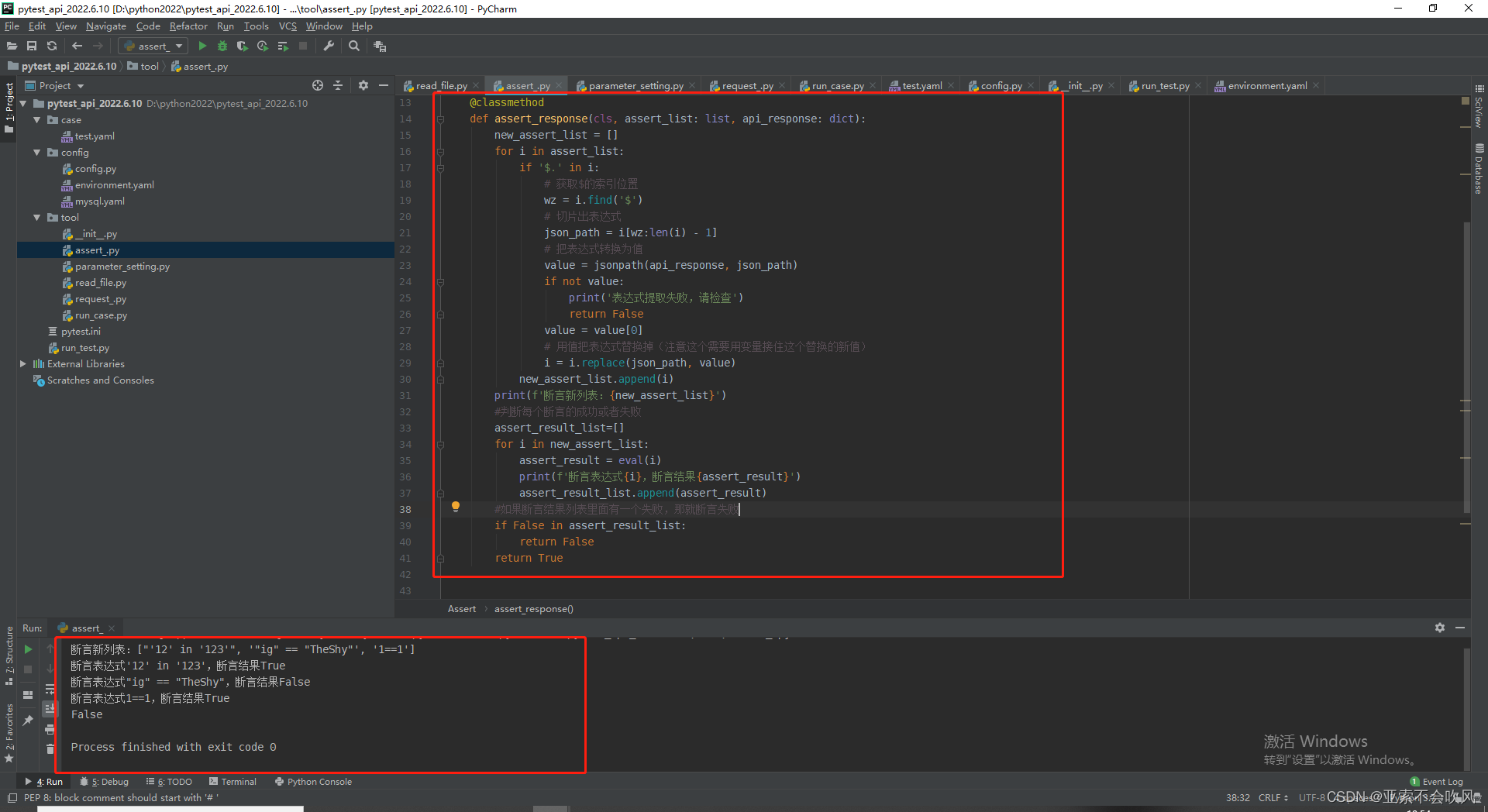Open the assert_ run configuration dropdown
This screenshot has width=1488, height=812.
153,46
